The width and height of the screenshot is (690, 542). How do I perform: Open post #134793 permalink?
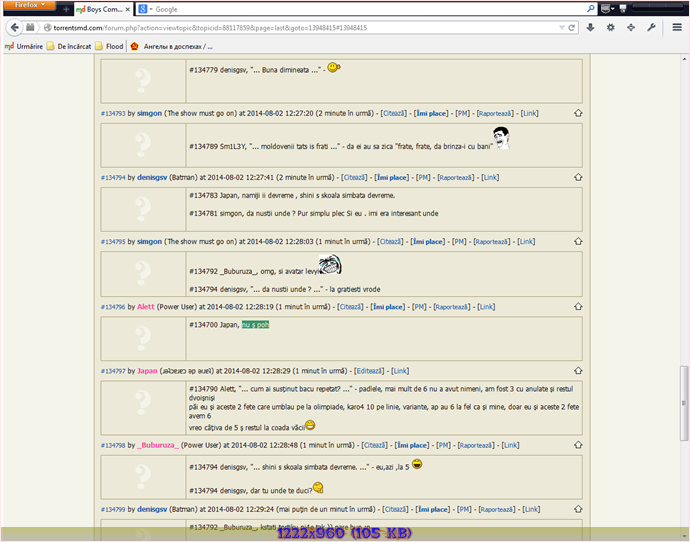113,114
